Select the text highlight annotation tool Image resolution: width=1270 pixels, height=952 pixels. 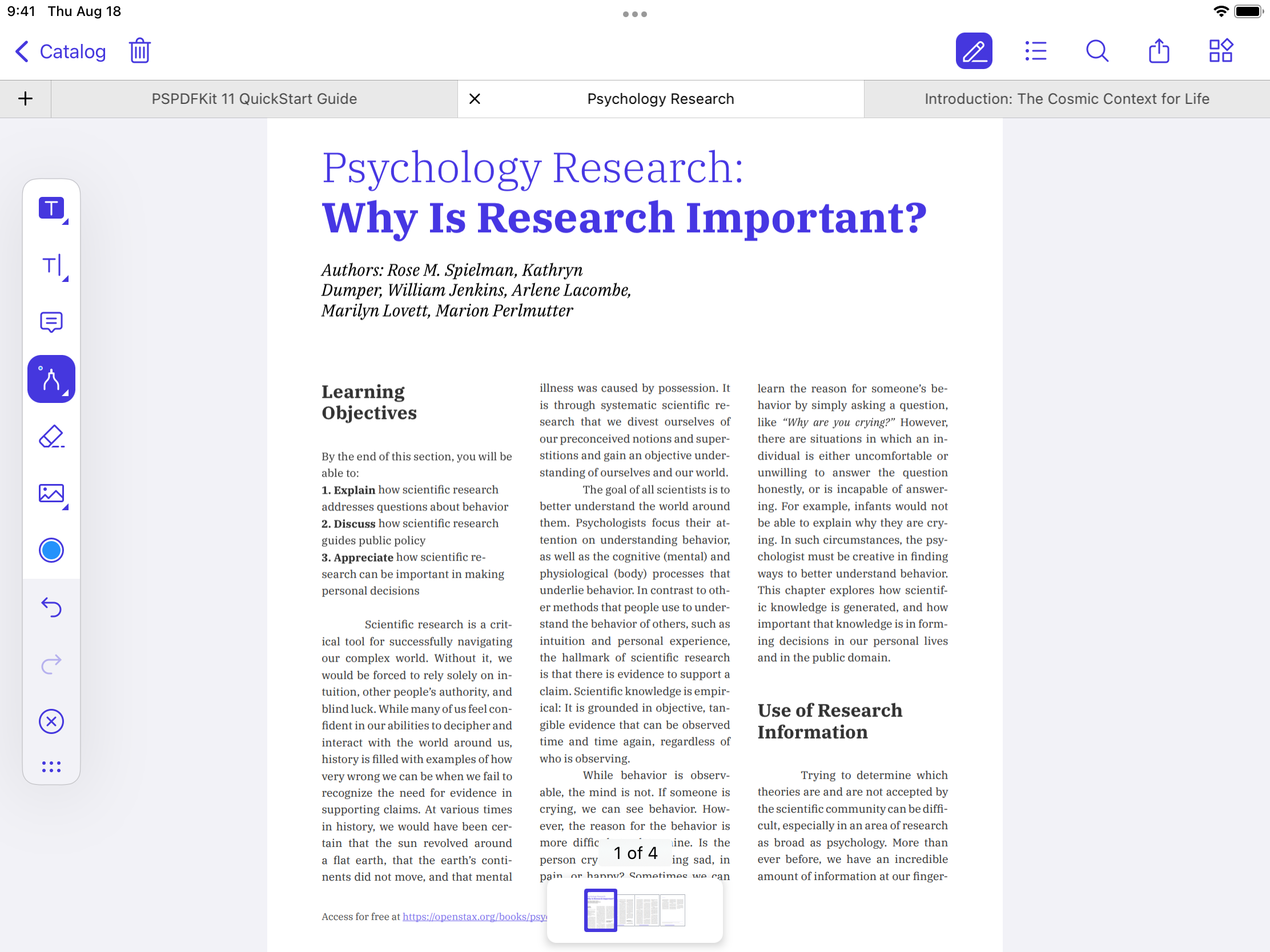[x=51, y=208]
